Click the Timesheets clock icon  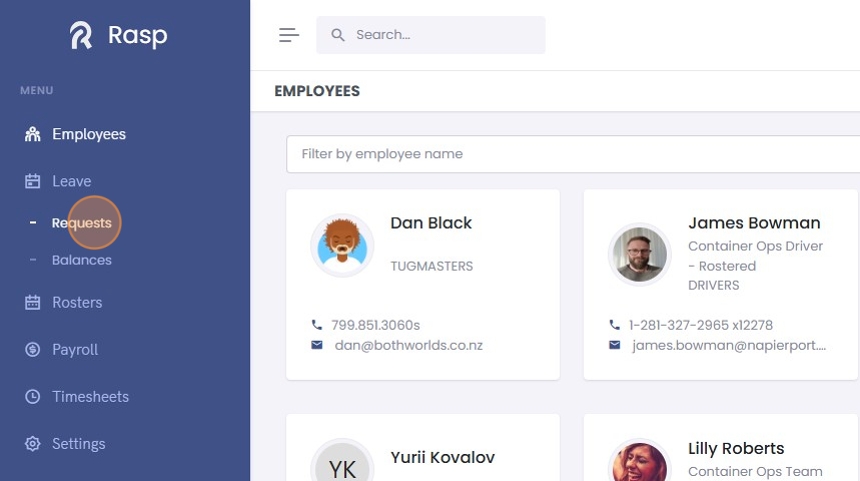32,397
